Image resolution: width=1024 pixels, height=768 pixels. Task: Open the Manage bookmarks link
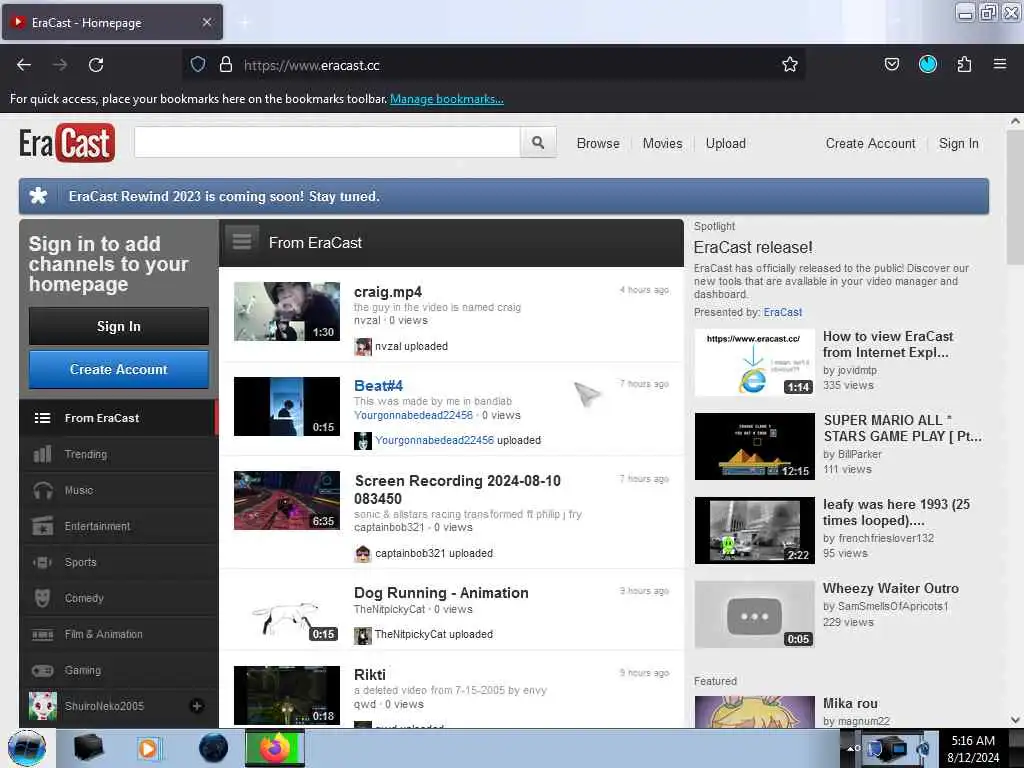[x=447, y=99]
